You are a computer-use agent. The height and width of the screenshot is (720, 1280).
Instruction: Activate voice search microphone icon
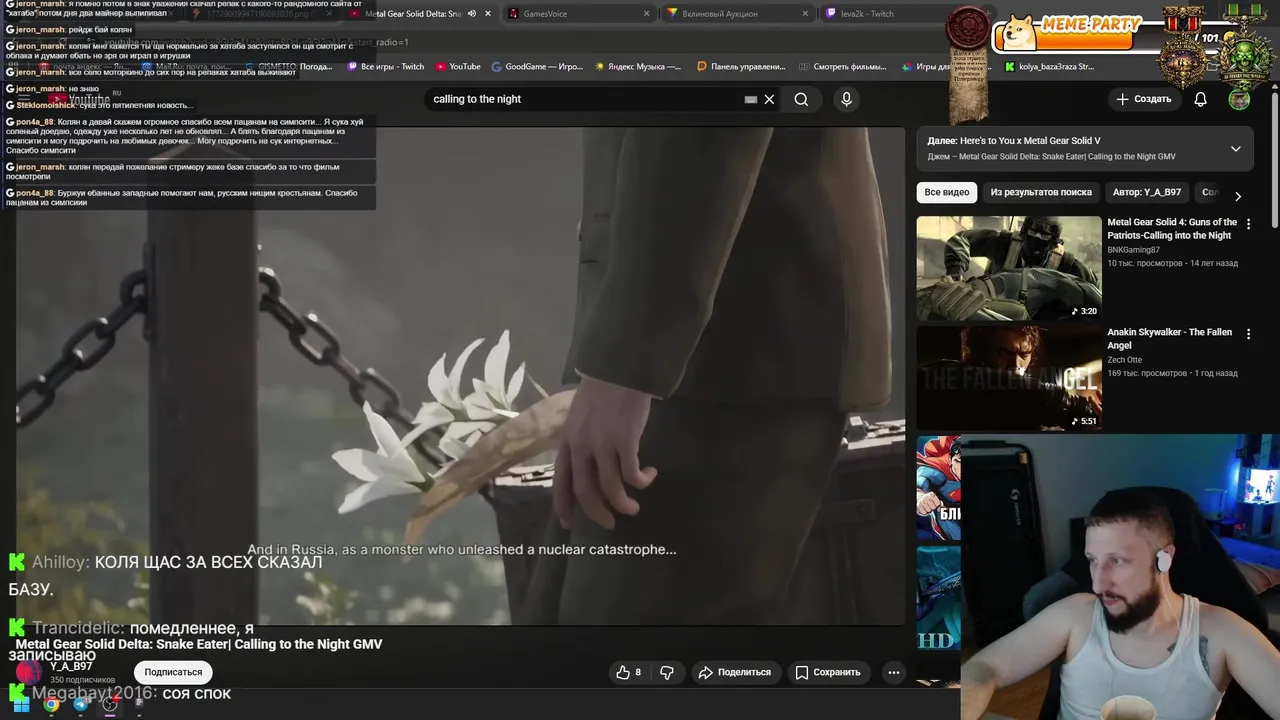[x=846, y=99]
